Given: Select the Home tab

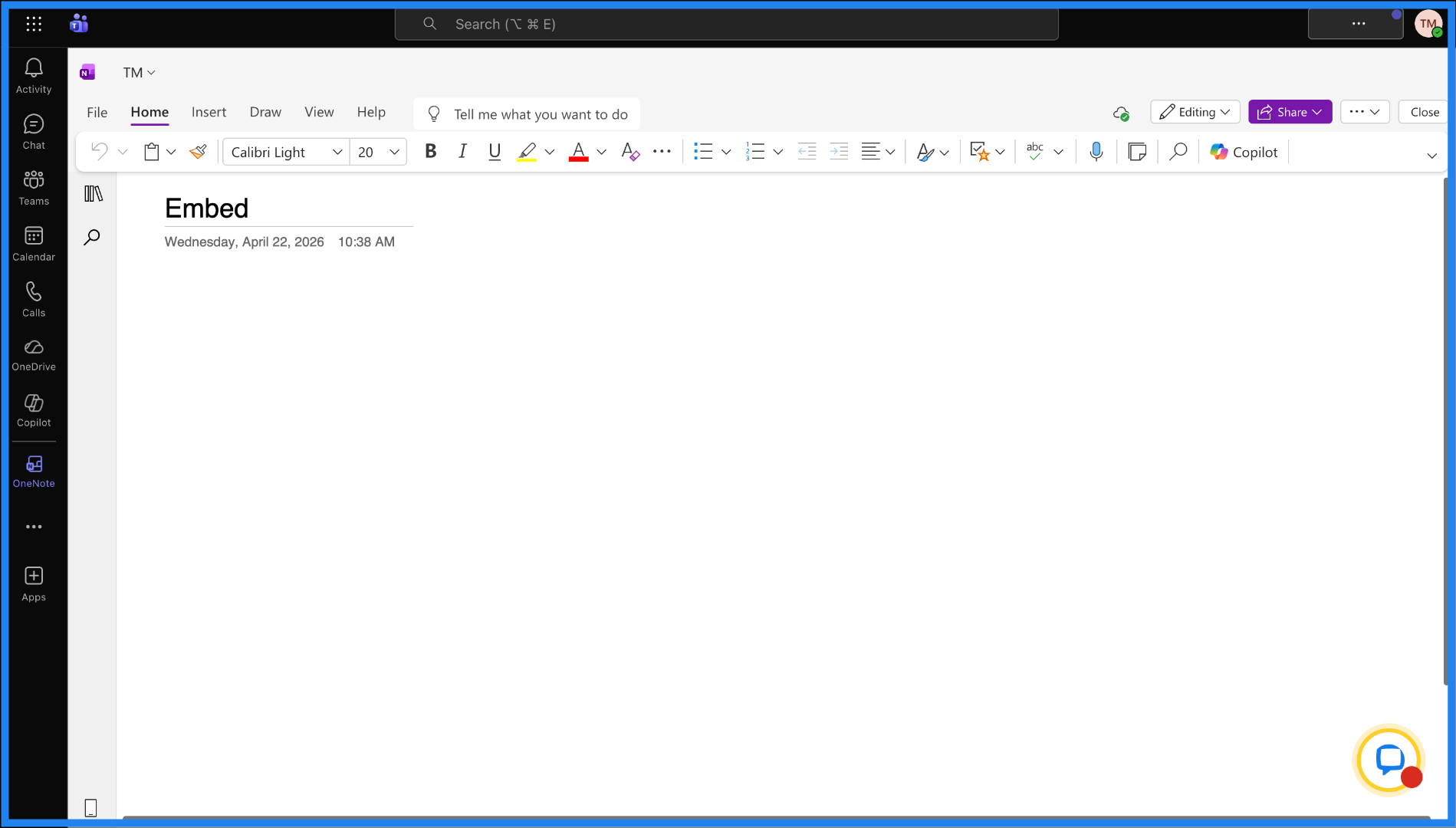Looking at the screenshot, I should point(150,112).
